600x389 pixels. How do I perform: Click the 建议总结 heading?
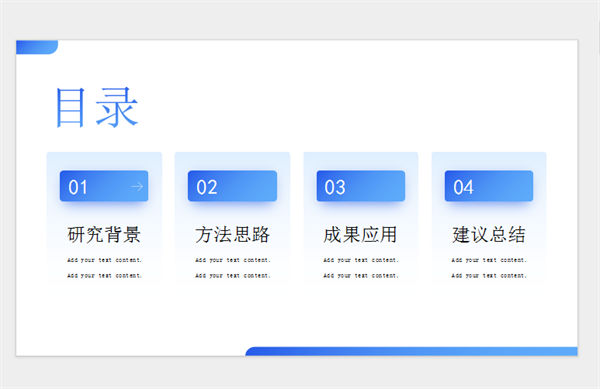(489, 234)
